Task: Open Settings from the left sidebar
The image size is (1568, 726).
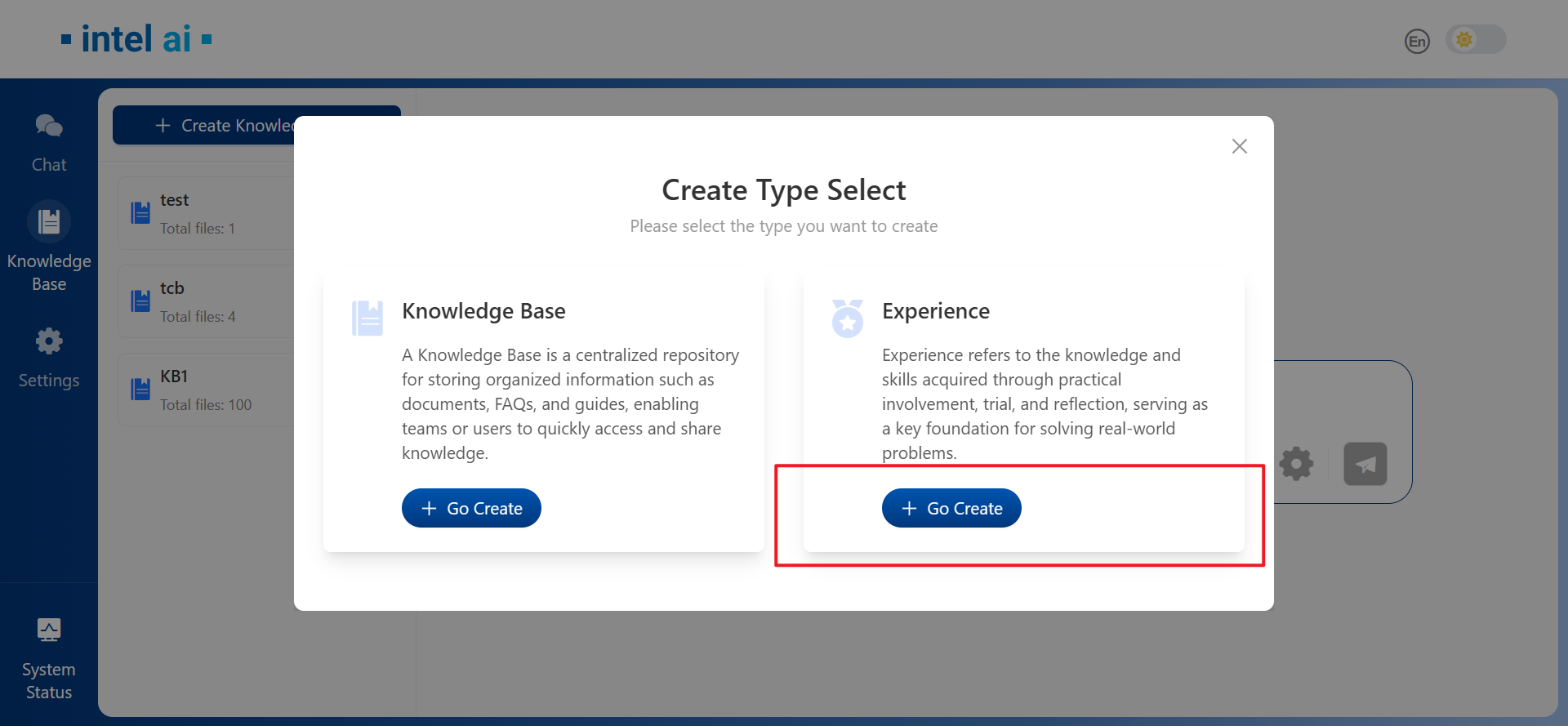Action: [x=49, y=358]
